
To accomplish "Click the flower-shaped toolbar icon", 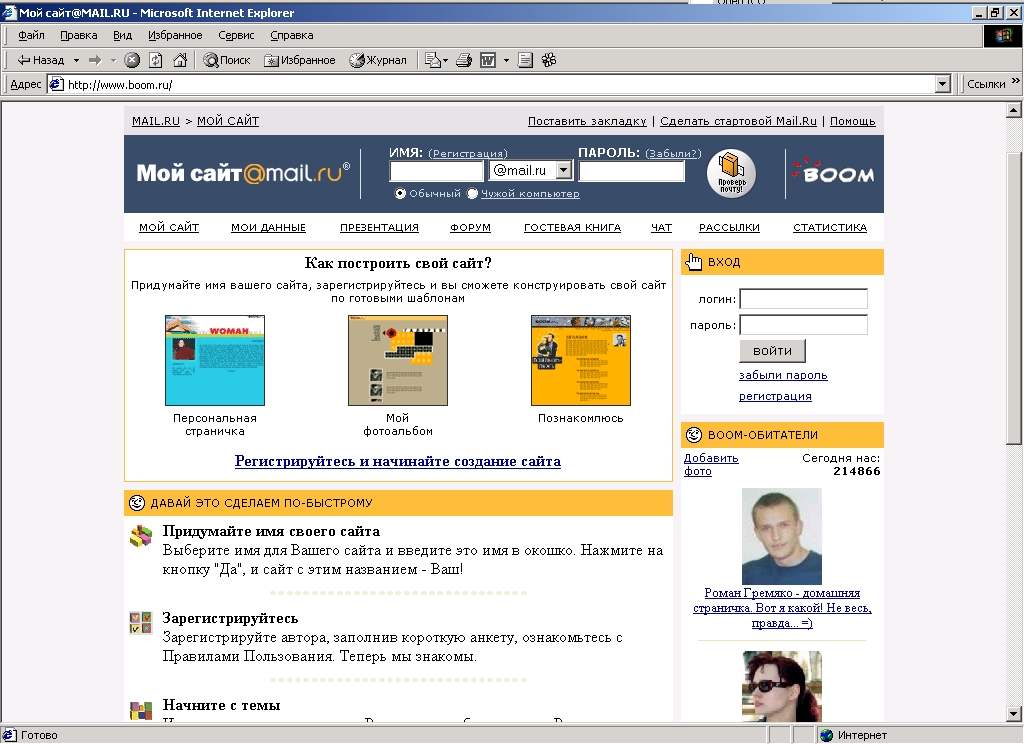I will click(549, 60).
